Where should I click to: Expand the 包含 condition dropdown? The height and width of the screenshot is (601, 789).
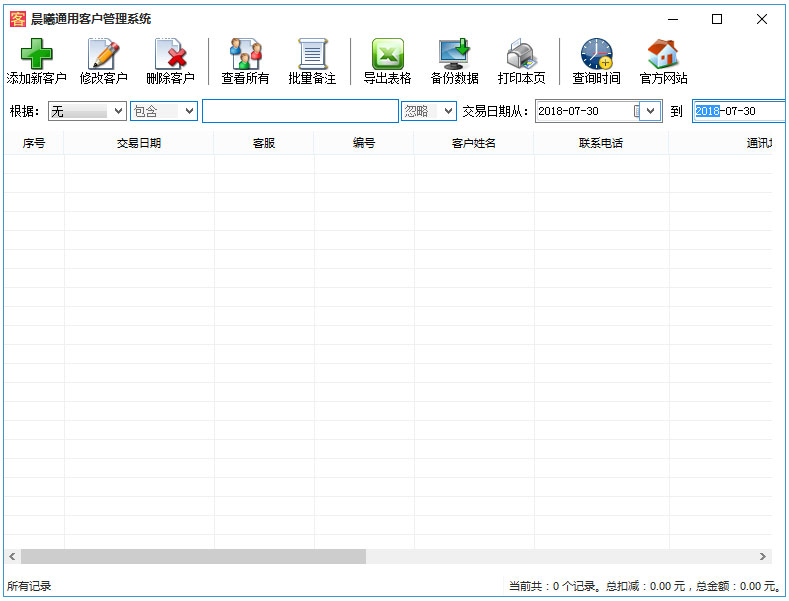[164, 111]
